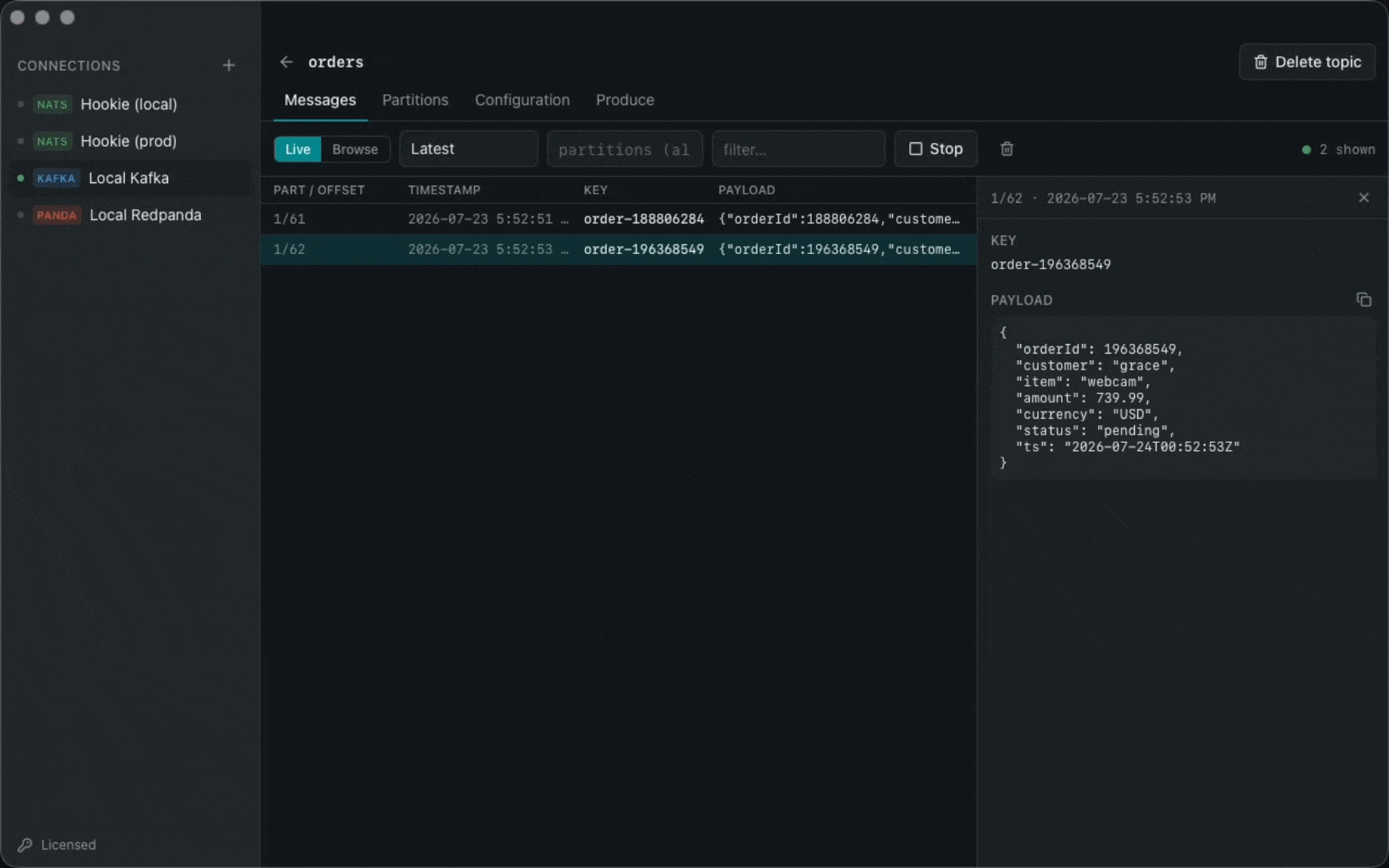
Task: Open the Produce tab
Action: (625, 100)
